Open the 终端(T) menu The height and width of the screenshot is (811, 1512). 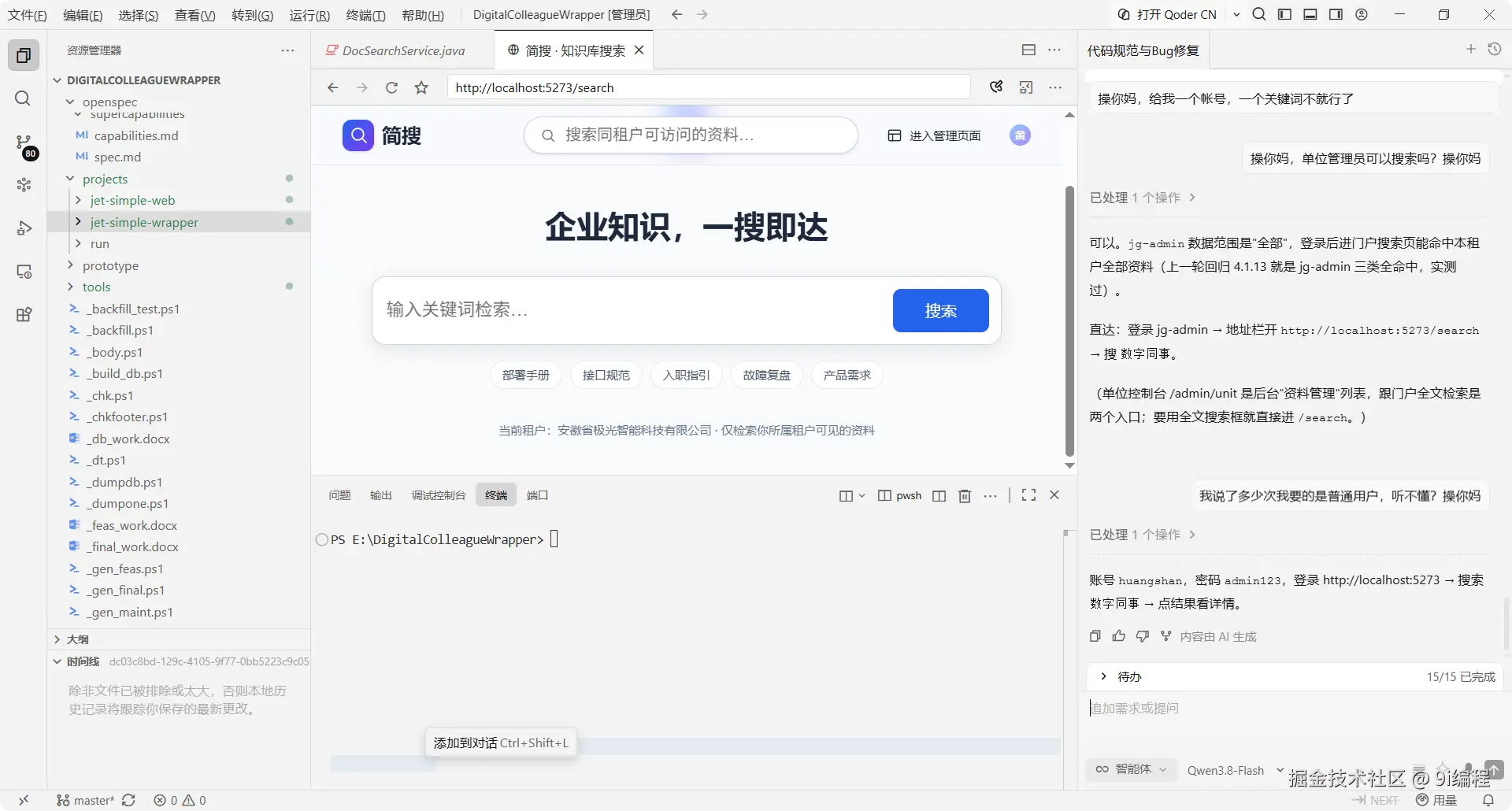(365, 15)
